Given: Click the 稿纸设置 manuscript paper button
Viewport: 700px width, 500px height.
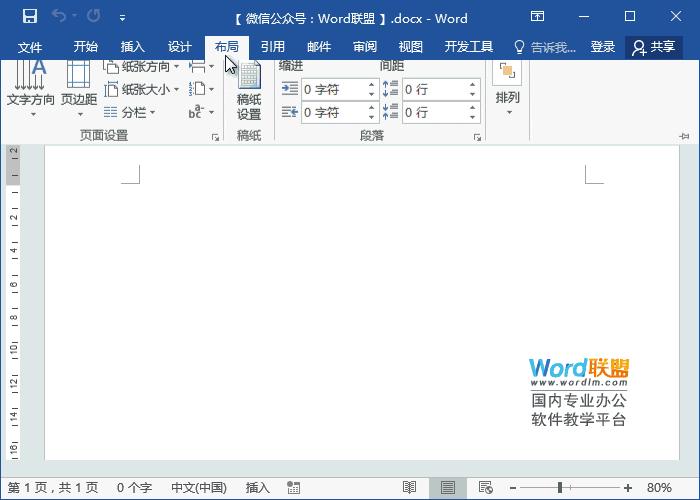Looking at the screenshot, I should click(x=249, y=91).
